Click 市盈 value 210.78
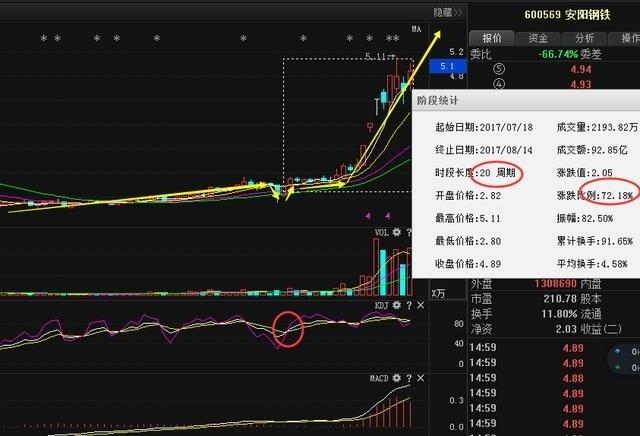 point(560,298)
